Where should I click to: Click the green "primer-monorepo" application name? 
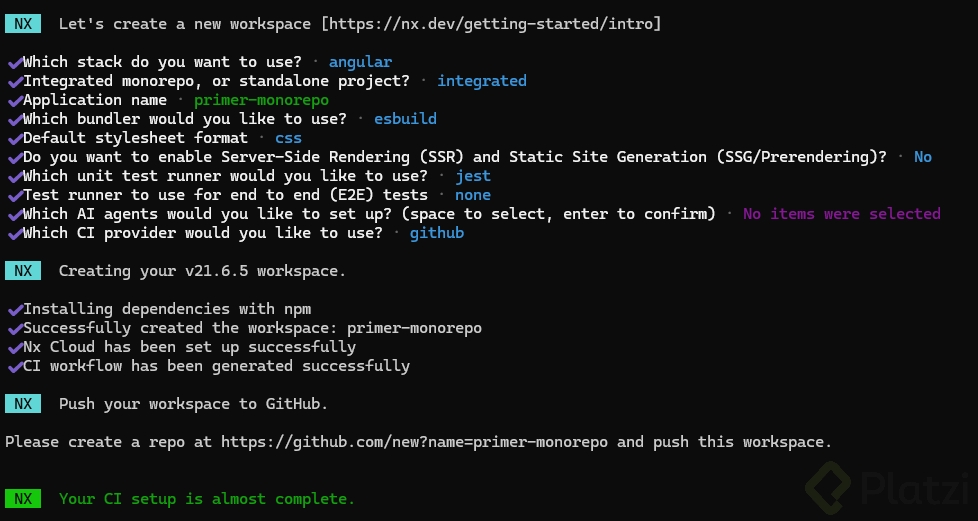click(261, 100)
